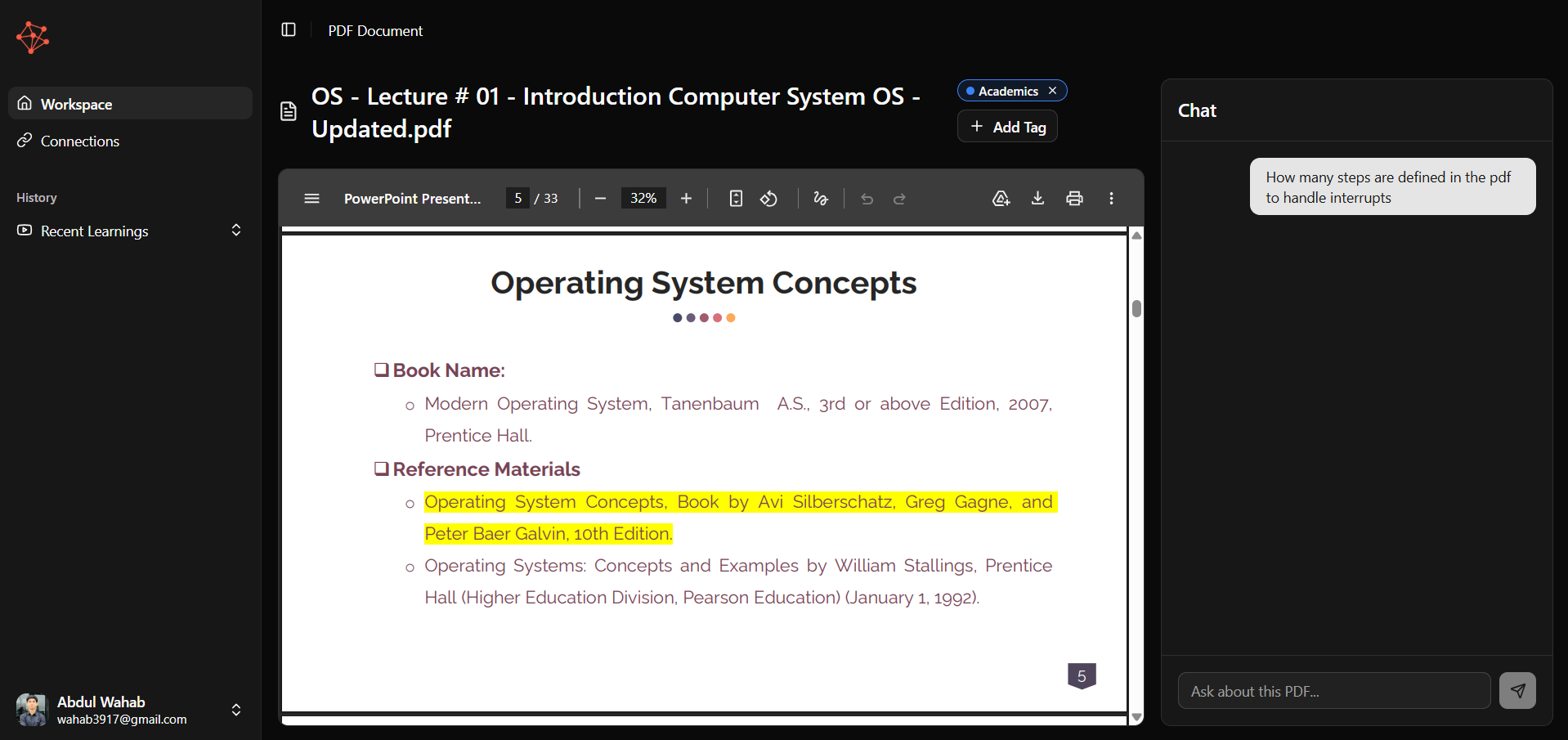Print the PDF document

tap(1074, 199)
